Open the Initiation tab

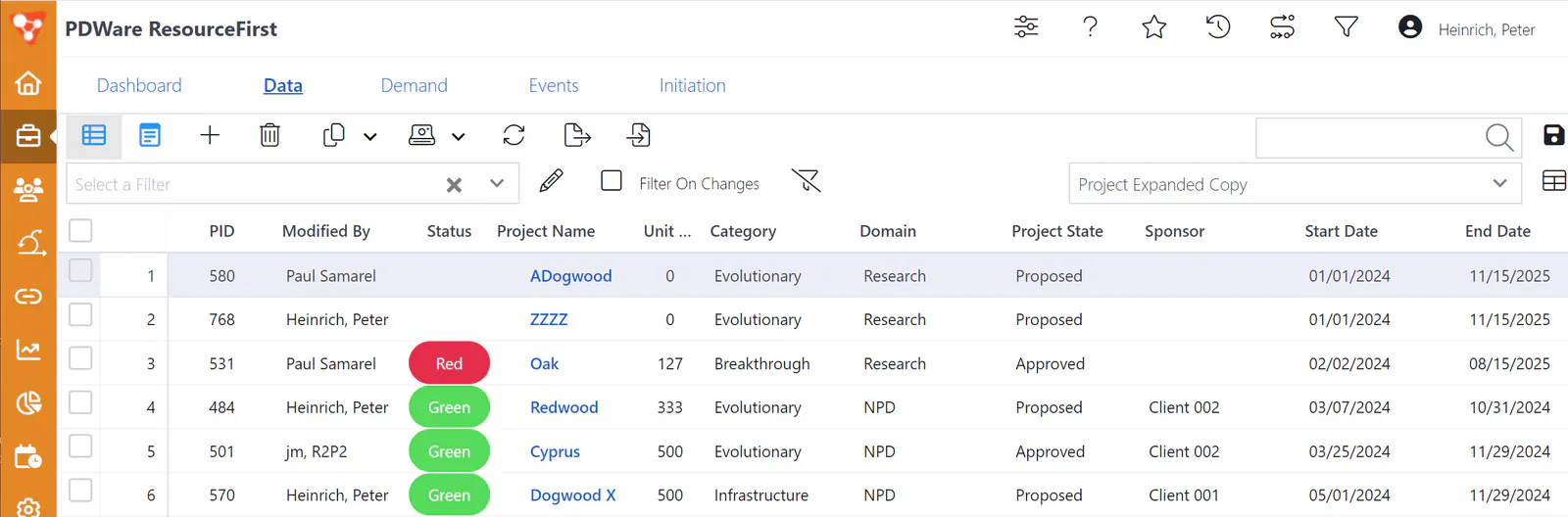[x=693, y=85]
